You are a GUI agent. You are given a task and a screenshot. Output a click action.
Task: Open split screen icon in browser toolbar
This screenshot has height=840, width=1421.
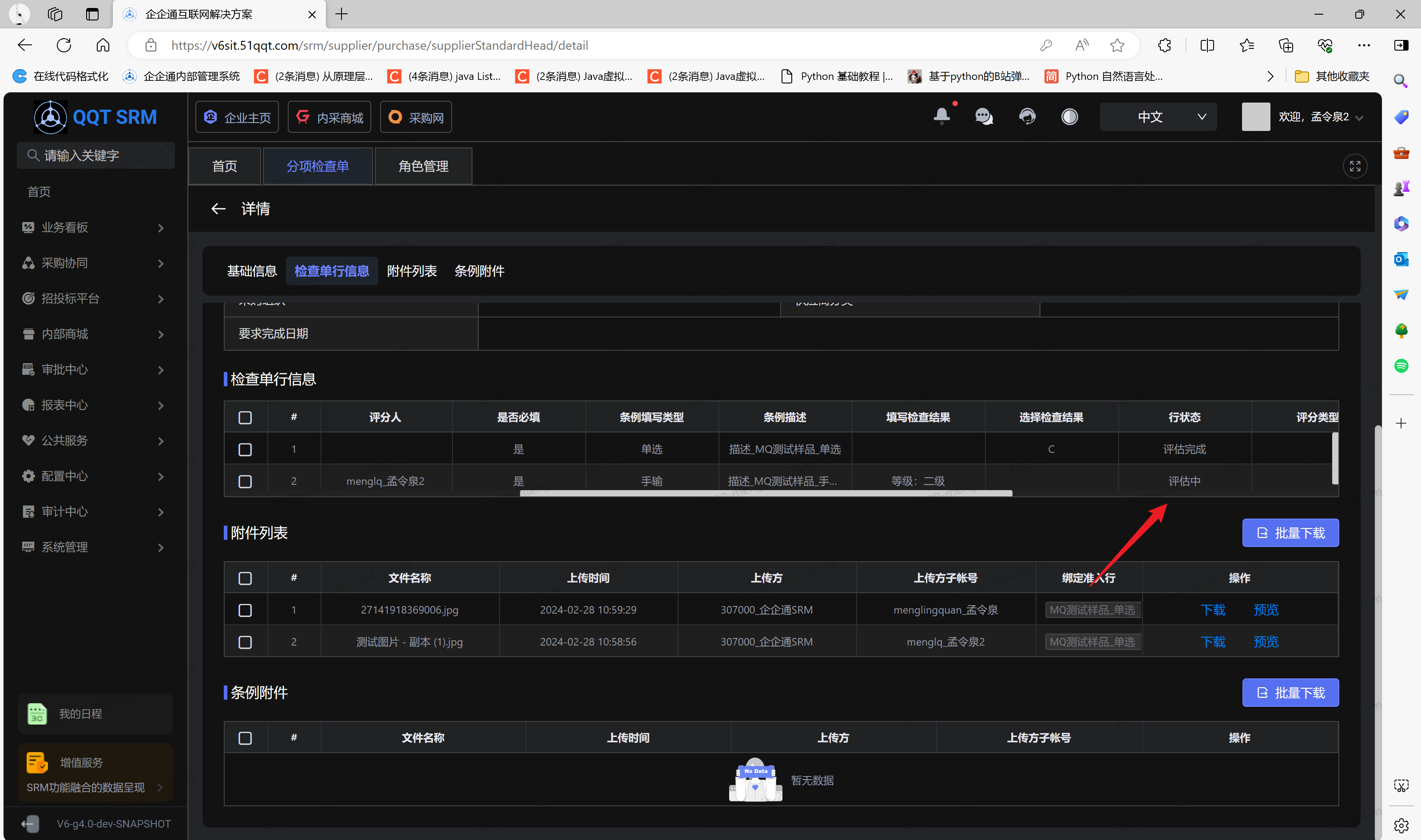coord(1207,45)
